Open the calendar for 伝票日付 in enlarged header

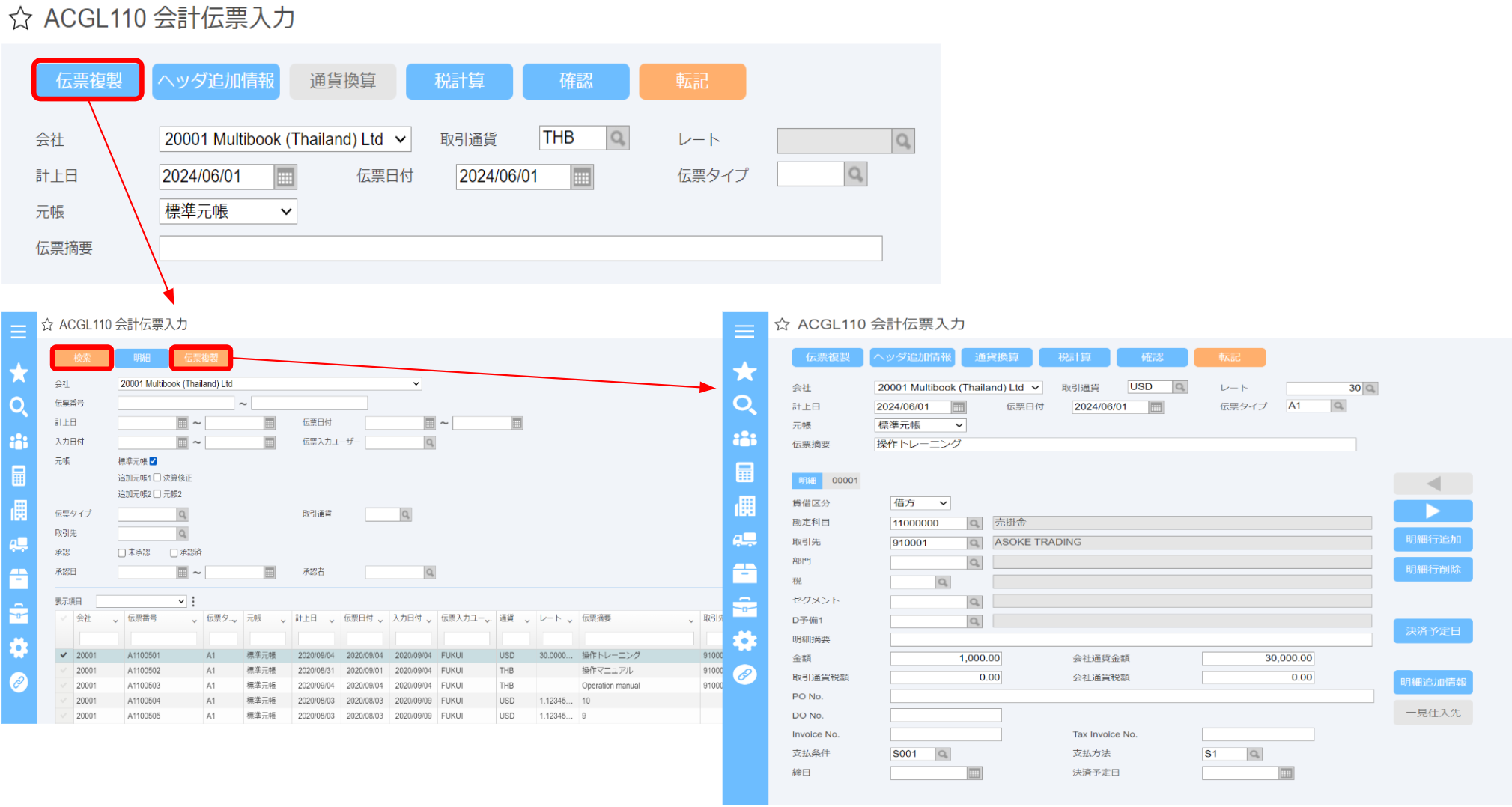582,177
